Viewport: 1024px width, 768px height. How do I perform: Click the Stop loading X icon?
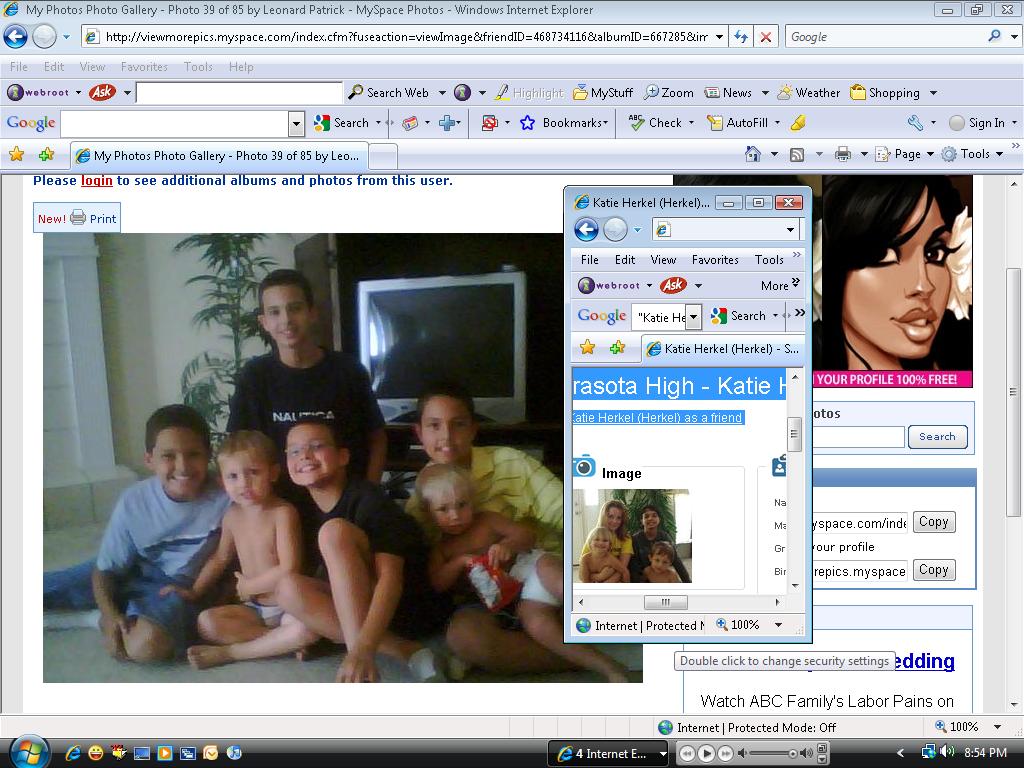coord(766,37)
